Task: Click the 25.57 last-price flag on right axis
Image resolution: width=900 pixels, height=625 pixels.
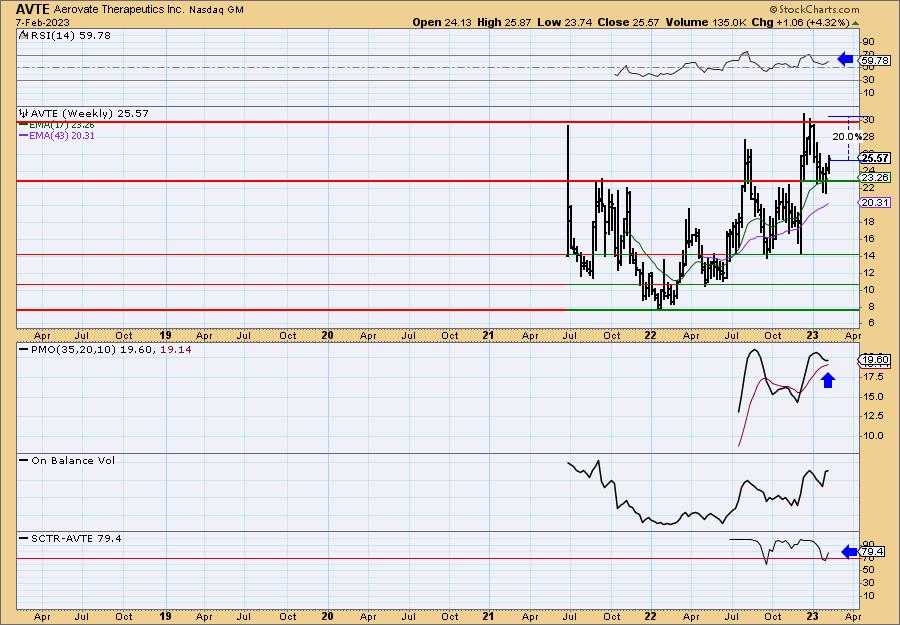Action: tap(875, 158)
